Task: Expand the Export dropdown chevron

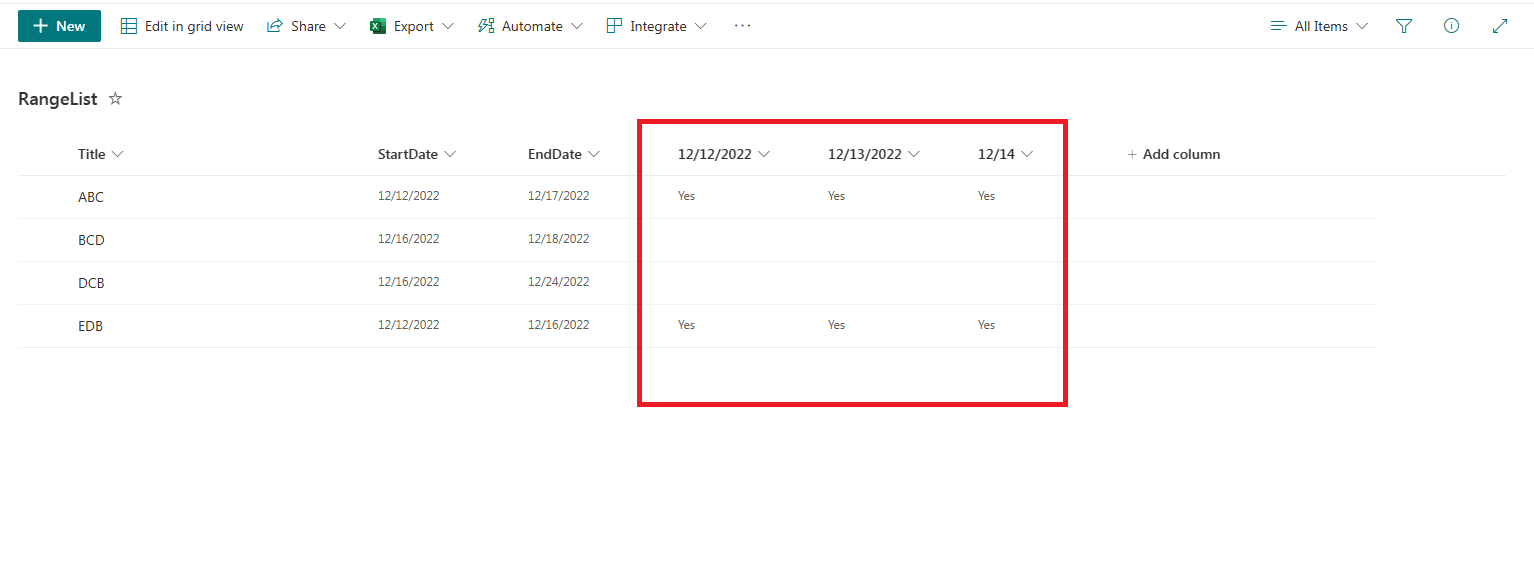Action: click(447, 26)
